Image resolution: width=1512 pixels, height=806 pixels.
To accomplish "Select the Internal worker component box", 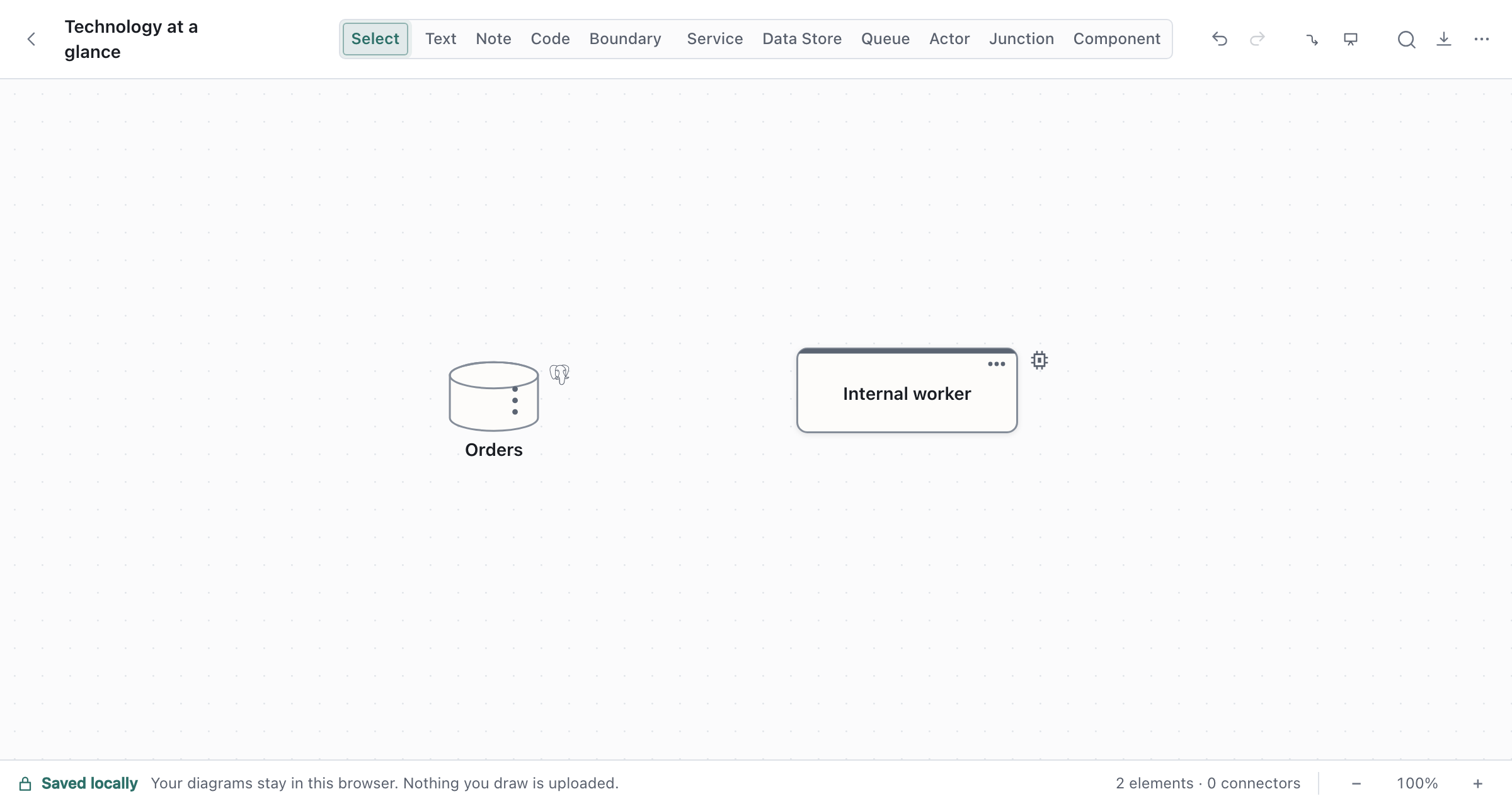I will point(907,390).
